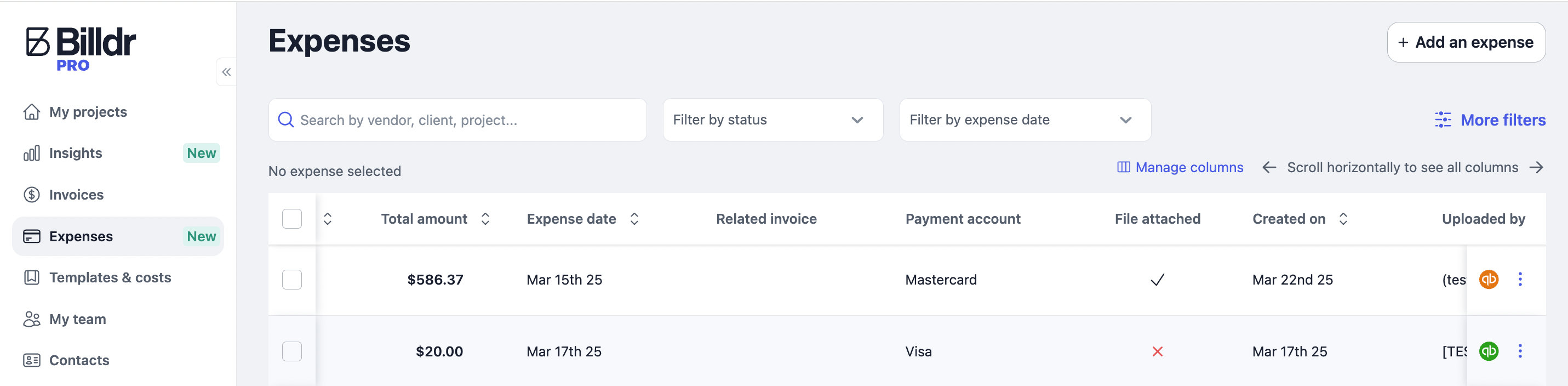The image size is (1568, 386).
Task: Open three-dot menu for $586.37 expense
Action: (1520, 280)
